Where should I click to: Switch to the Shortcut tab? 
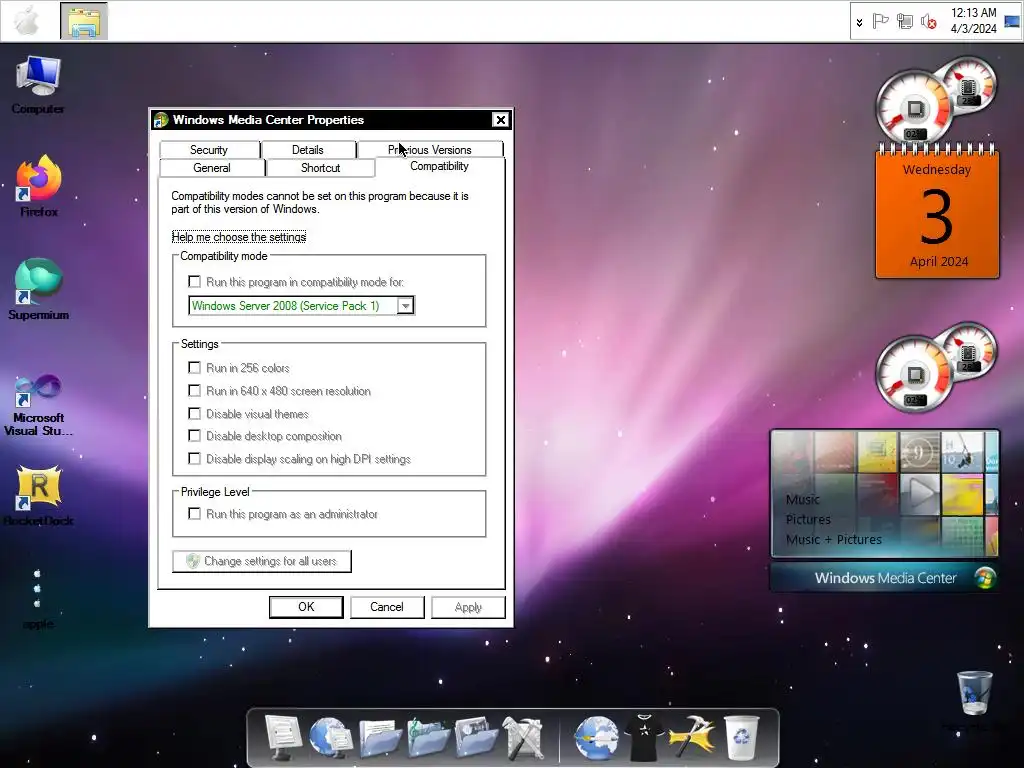tap(321, 168)
